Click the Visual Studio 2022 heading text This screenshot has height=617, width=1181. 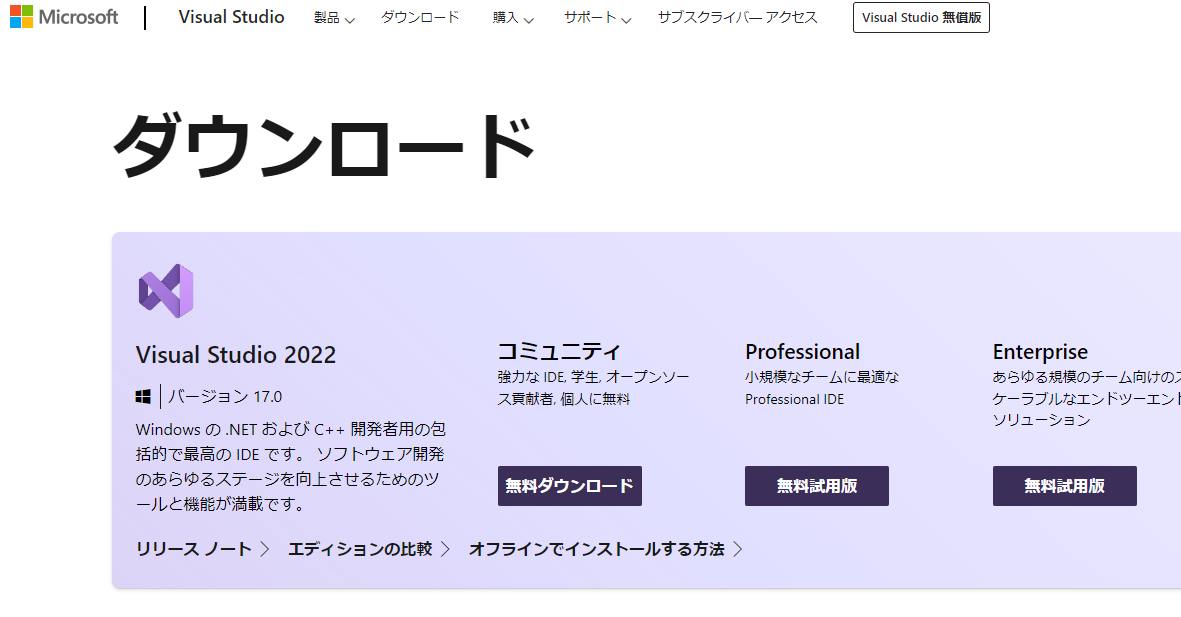236,355
